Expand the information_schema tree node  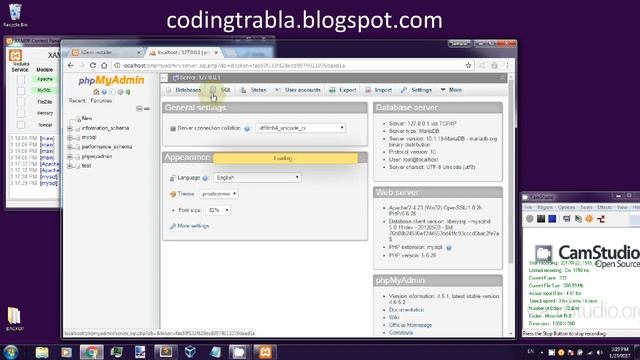[x=70, y=128]
